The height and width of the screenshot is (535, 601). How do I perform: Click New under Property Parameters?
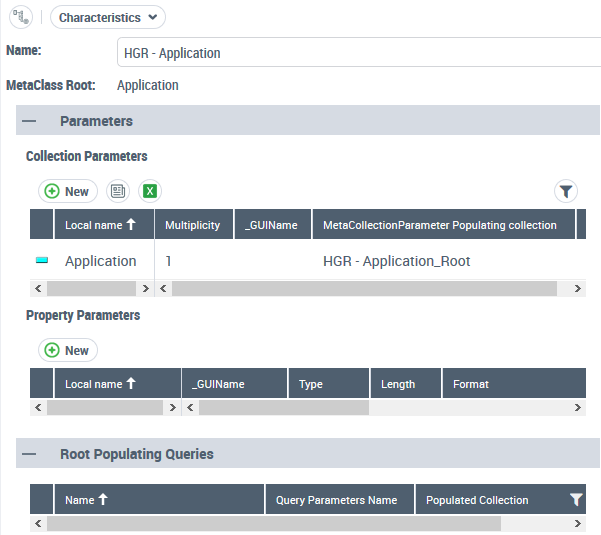coord(67,350)
